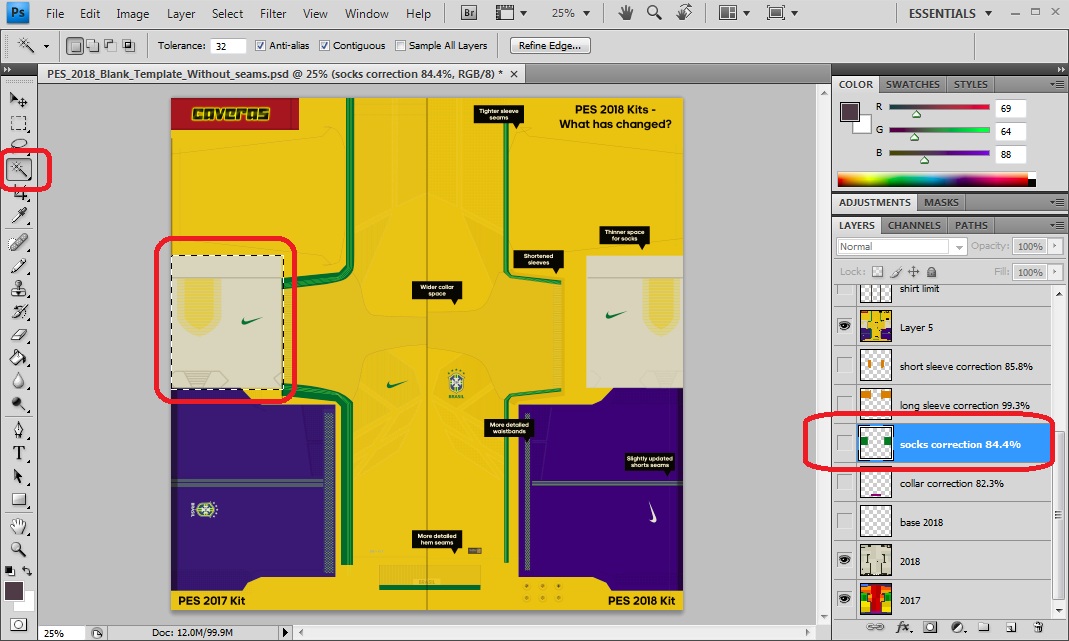Toggle Lock transparent pixels icon

(x=877, y=271)
